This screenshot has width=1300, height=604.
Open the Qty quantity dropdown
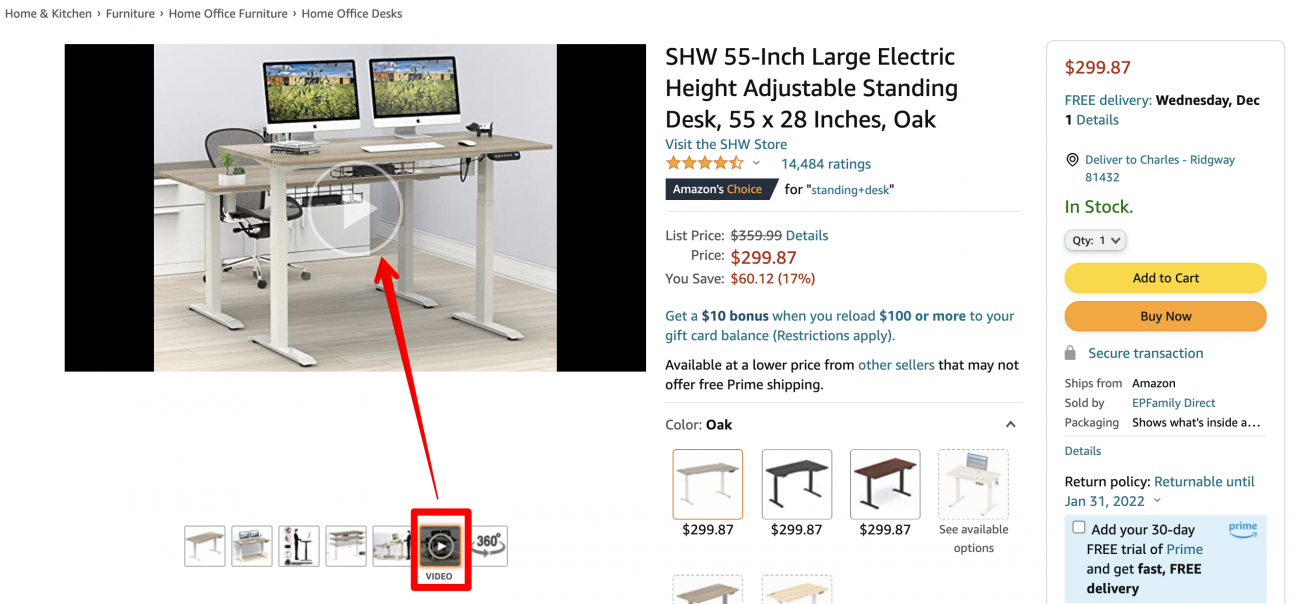(1096, 240)
